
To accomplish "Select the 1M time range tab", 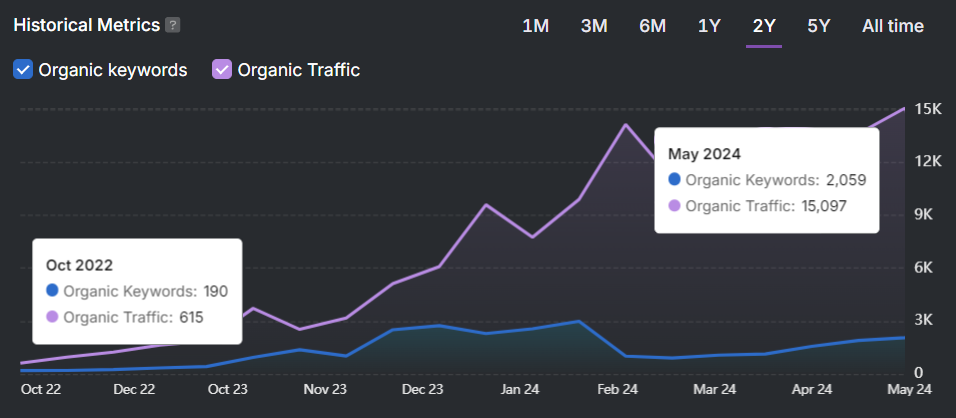I will pos(535,26).
